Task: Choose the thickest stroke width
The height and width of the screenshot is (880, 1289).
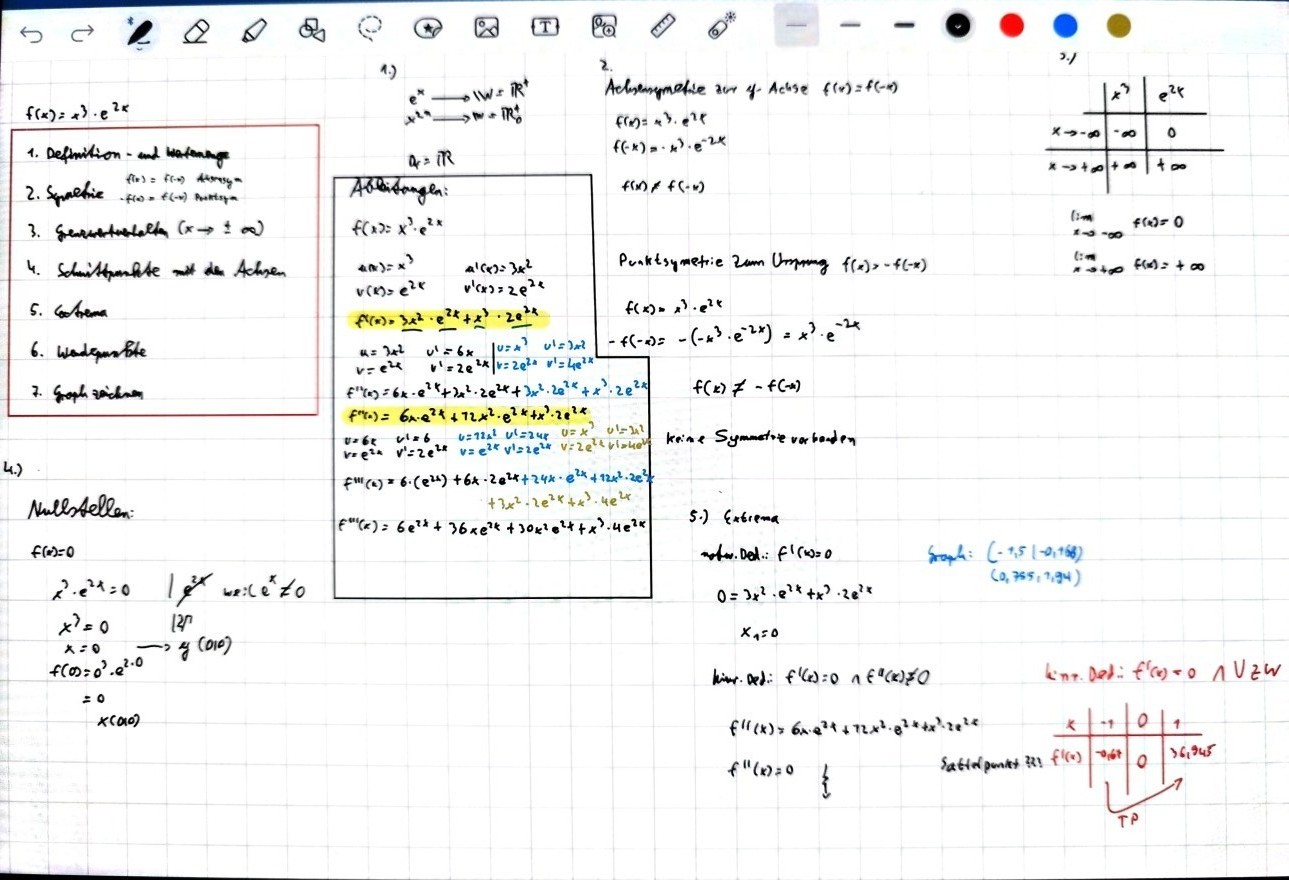Action: [905, 26]
